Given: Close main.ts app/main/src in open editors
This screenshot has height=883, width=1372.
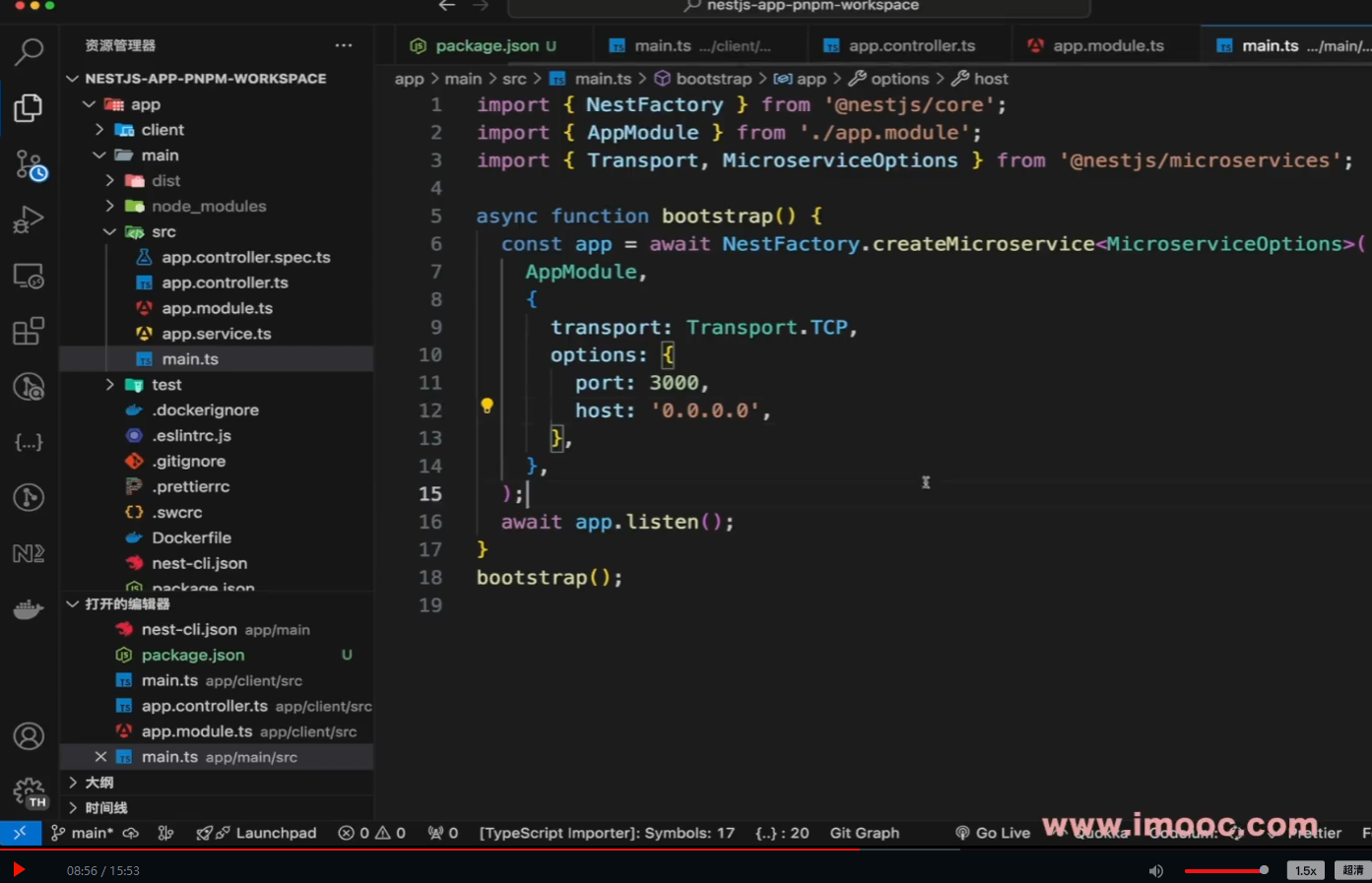Looking at the screenshot, I should 100,757.
